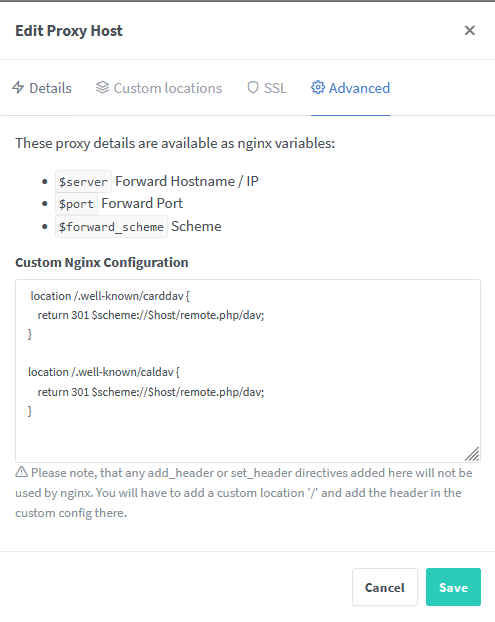
Task: Click the textarea resize handle corner
Action: coord(472,454)
